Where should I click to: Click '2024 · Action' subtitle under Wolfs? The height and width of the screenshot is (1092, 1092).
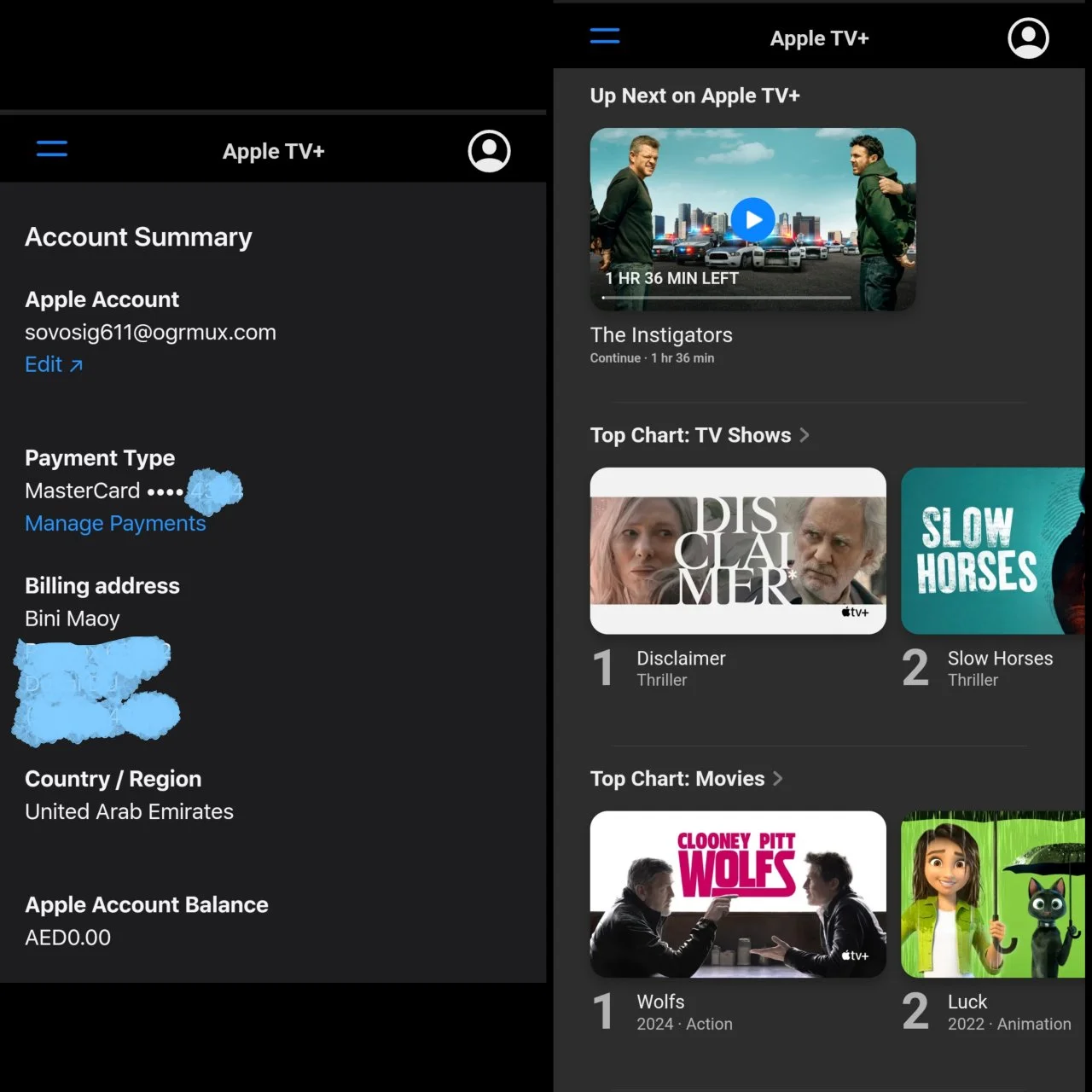pyautogui.click(x=684, y=1024)
